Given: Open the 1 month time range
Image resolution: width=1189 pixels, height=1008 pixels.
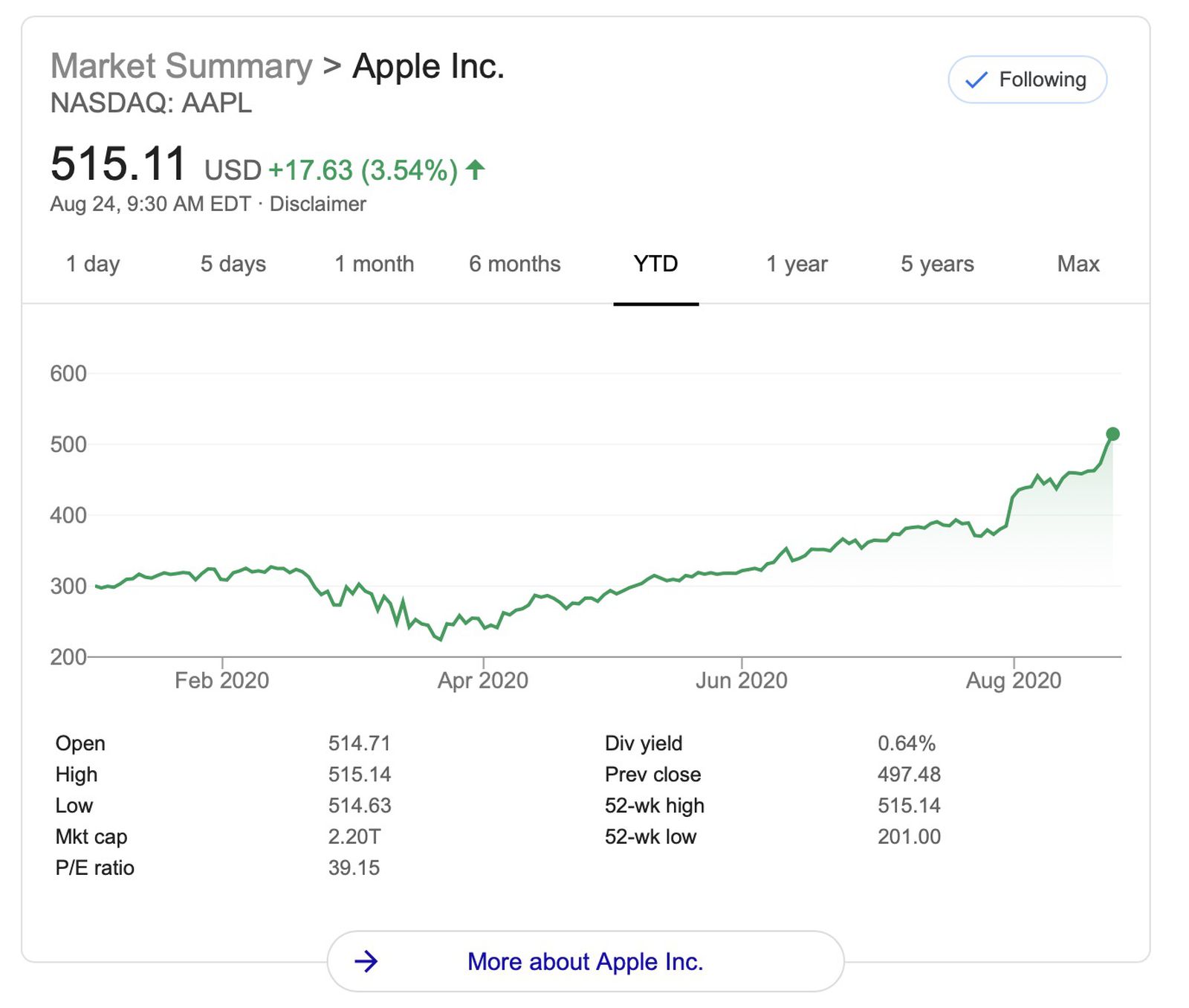Looking at the screenshot, I should [x=375, y=263].
